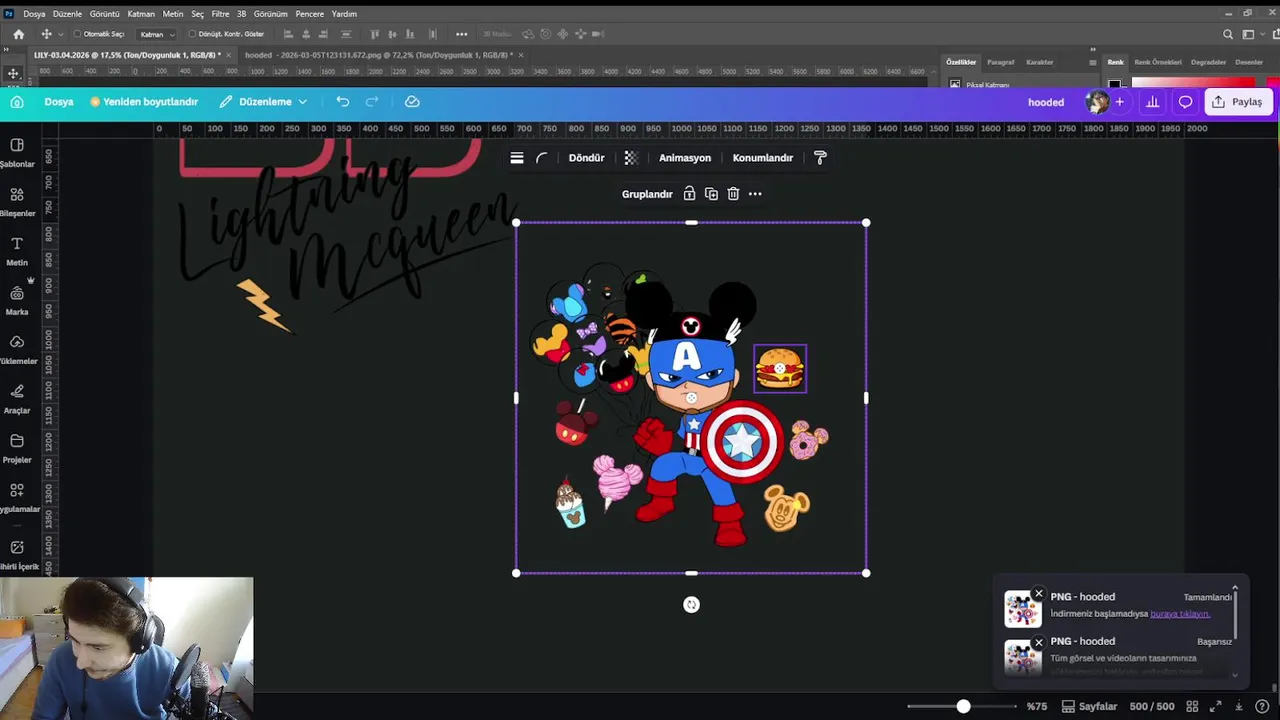1280x720 pixels.
Task: Click the Canva zoom slider handle
Action: [x=963, y=706]
